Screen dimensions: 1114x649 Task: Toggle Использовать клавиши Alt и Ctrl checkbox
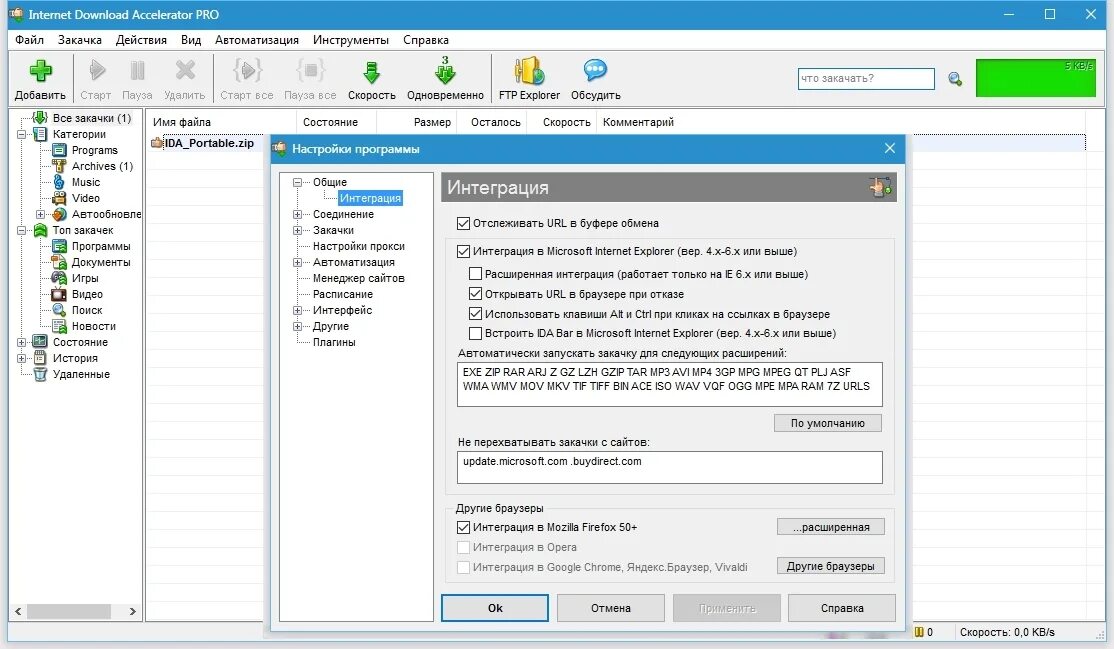(x=475, y=313)
